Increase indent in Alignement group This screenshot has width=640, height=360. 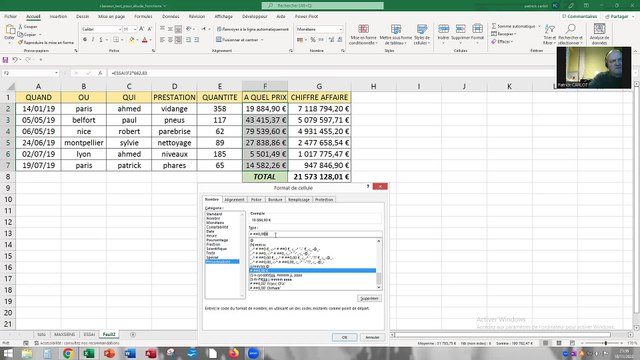click(197, 40)
